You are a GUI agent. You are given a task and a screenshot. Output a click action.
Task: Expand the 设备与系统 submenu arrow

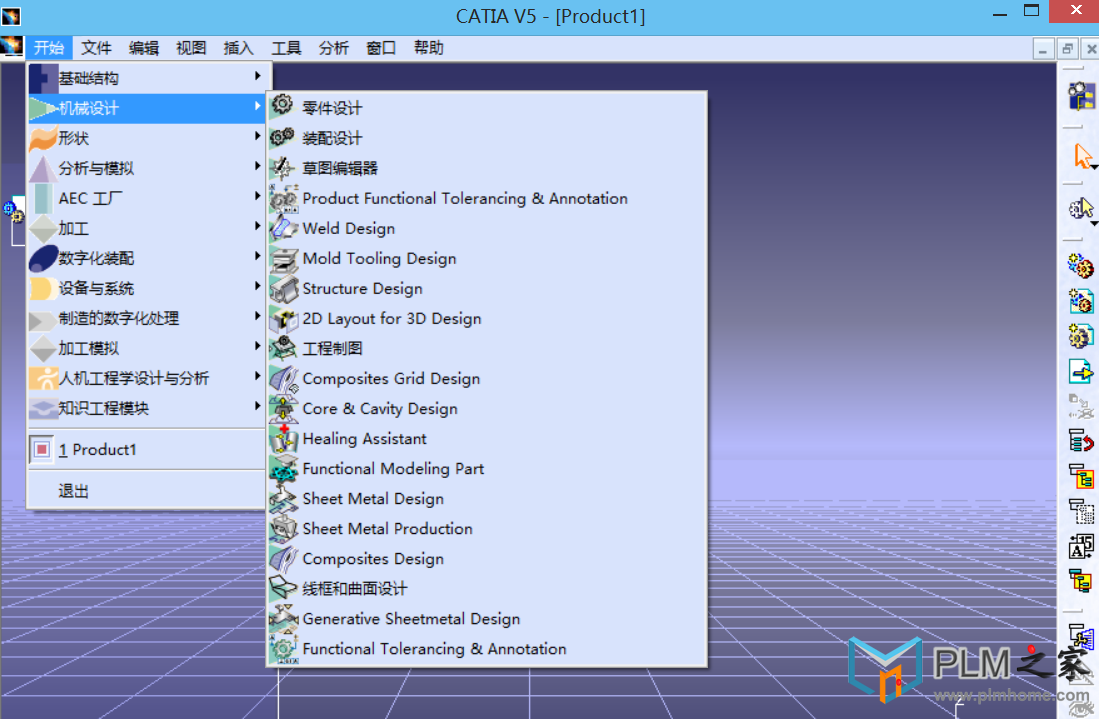(x=258, y=286)
